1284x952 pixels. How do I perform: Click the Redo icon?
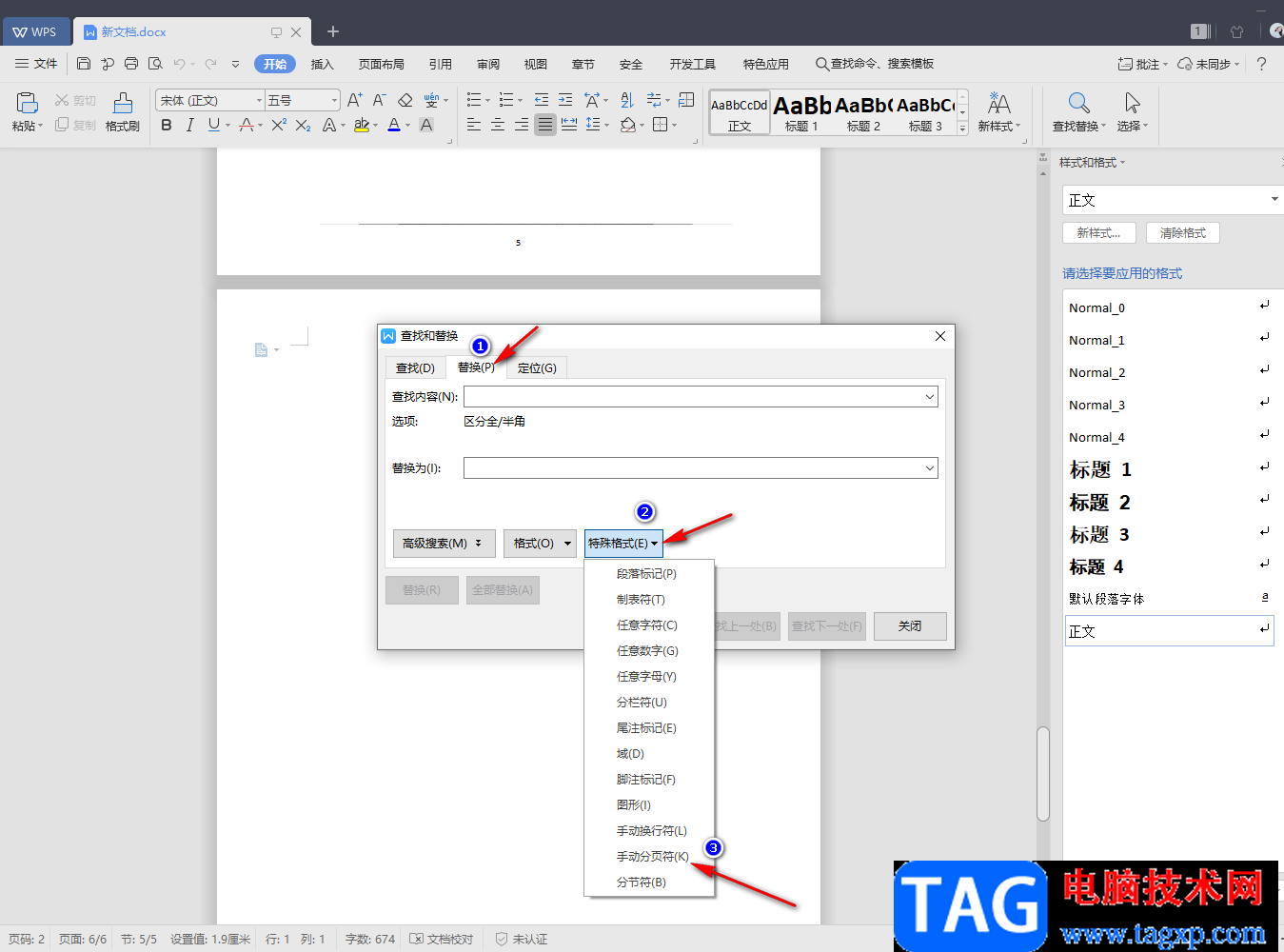pos(210,64)
